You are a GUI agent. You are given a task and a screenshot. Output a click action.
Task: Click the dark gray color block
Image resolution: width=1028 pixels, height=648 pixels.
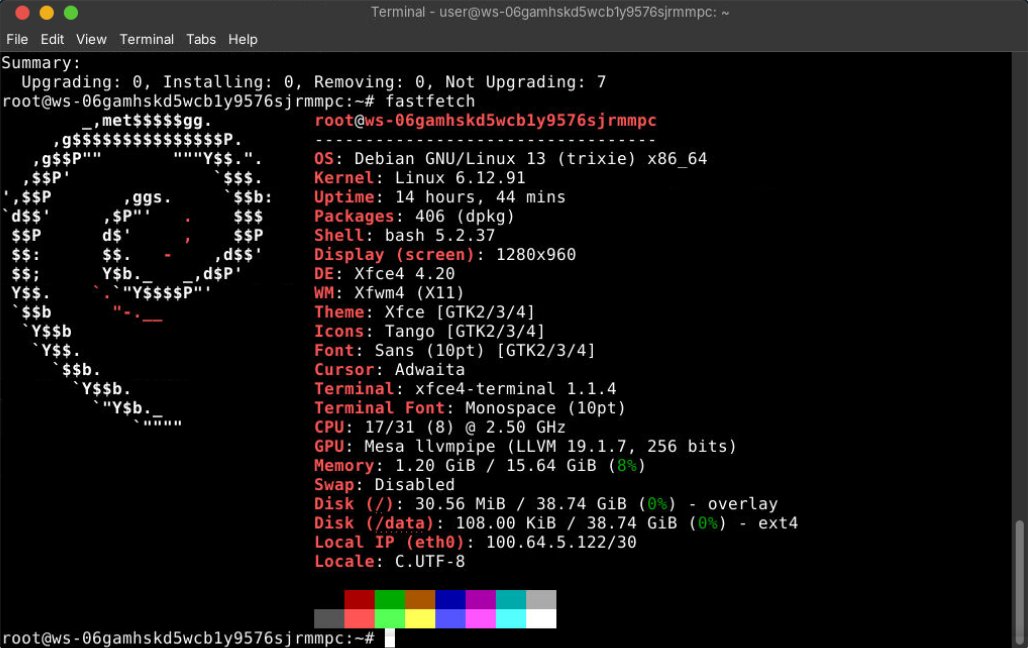(x=329, y=618)
